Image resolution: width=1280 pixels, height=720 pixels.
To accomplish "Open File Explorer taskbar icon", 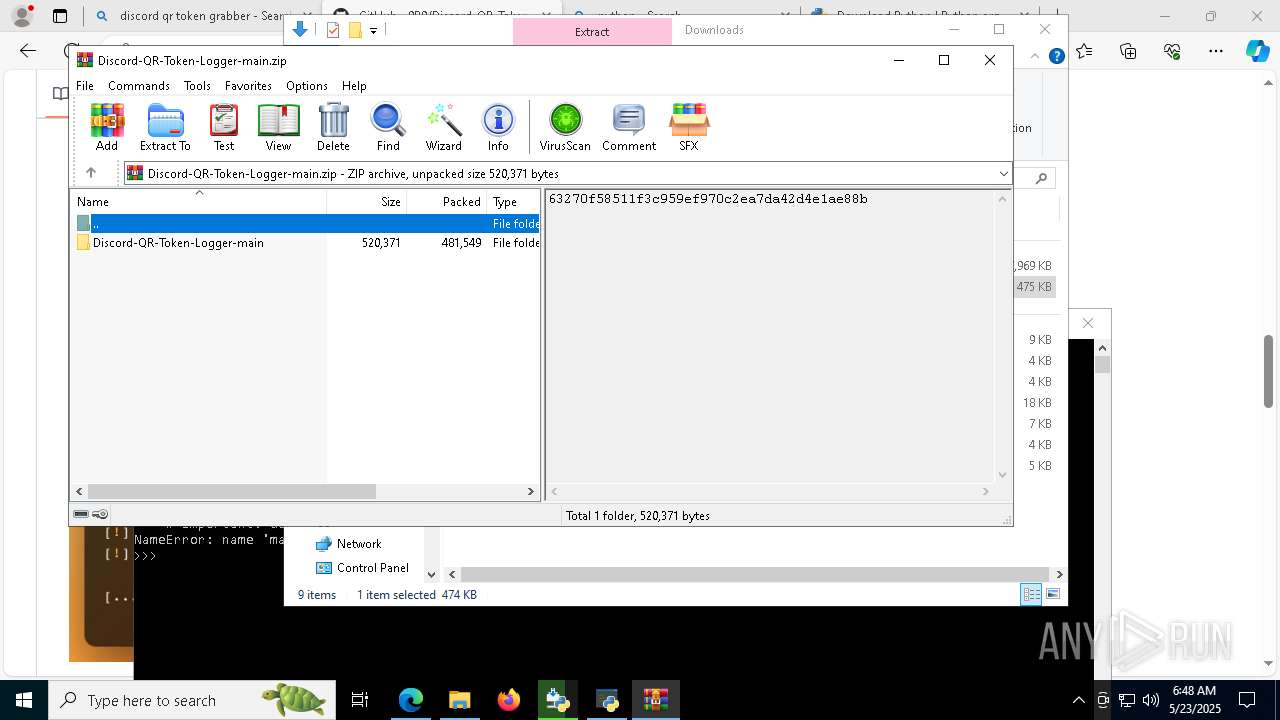I will pyautogui.click(x=460, y=700).
